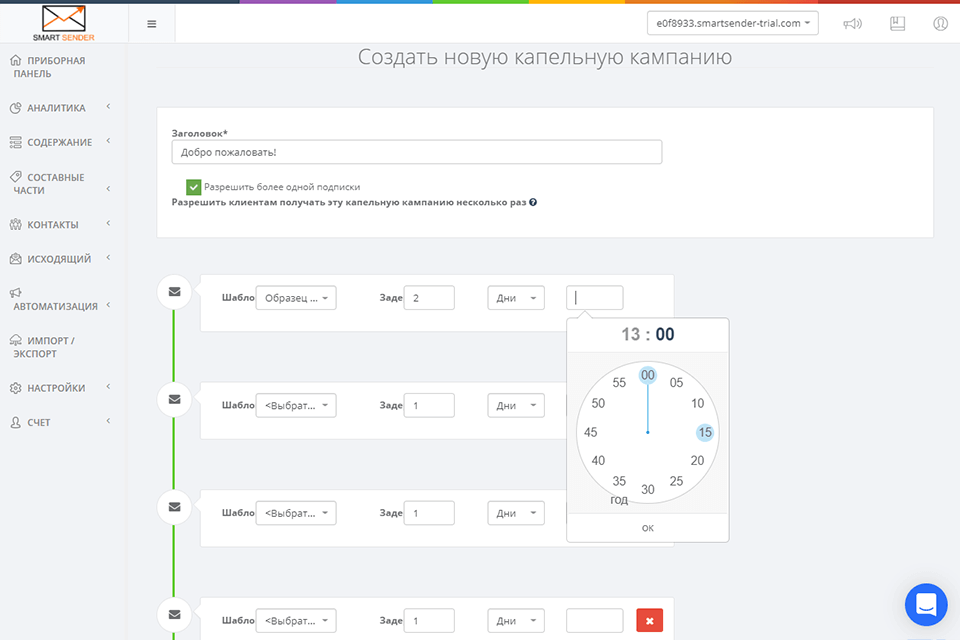
Task: Expand Содержание chevron arrow
Action: tap(108, 141)
